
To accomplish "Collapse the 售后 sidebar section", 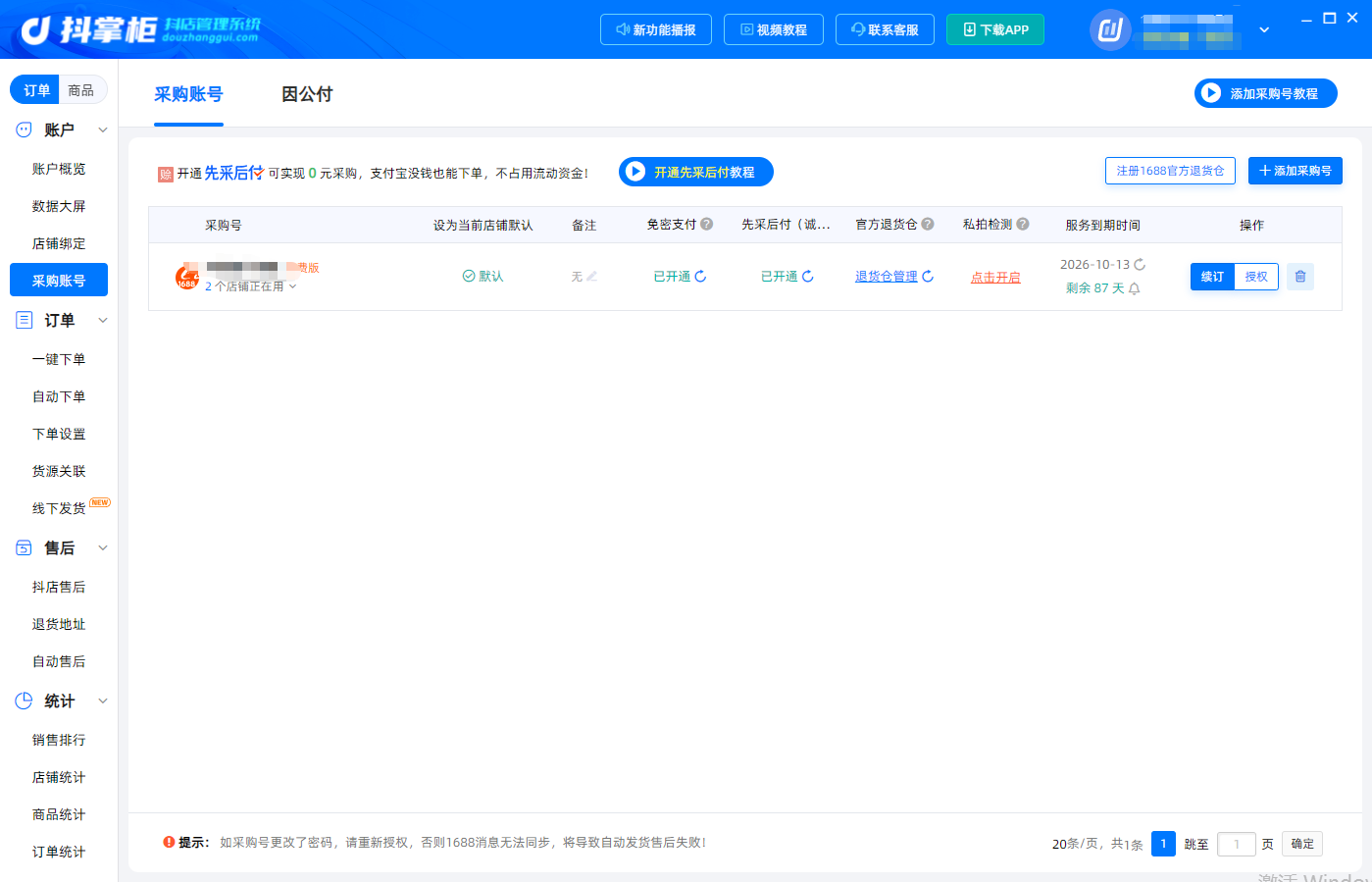I will click(103, 547).
